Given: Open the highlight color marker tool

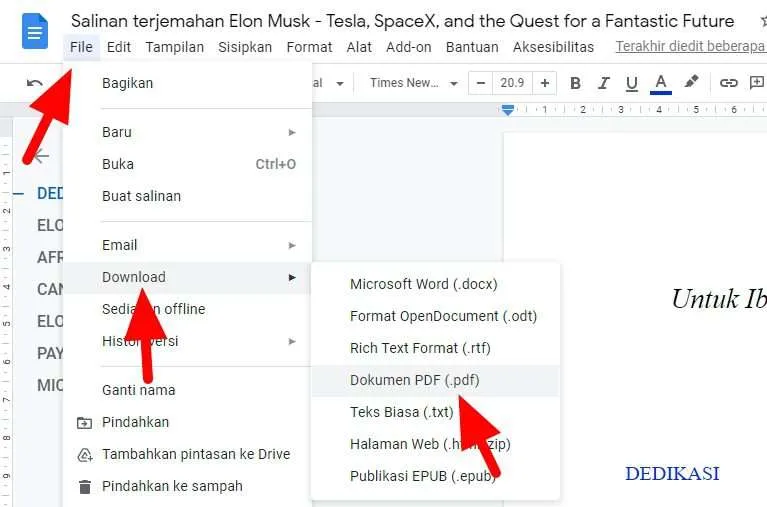Looking at the screenshot, I should coord(691,82).
